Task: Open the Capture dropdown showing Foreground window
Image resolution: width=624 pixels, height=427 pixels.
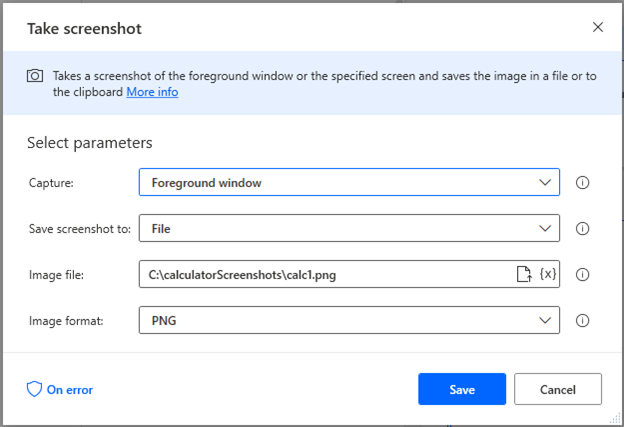Action: [x=349, y=182]
